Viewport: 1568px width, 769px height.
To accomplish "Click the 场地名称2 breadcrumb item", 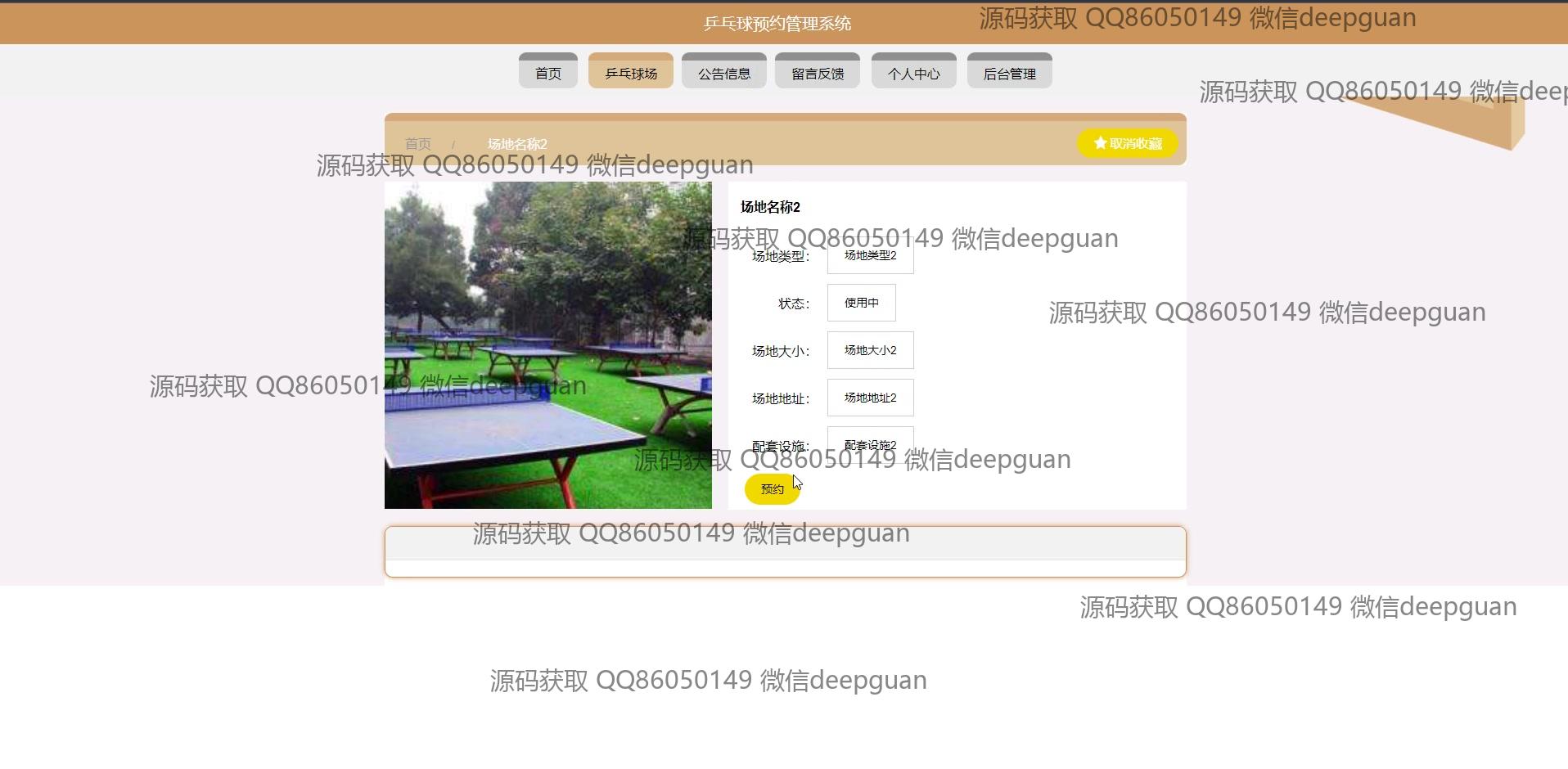I will [517, 144].
